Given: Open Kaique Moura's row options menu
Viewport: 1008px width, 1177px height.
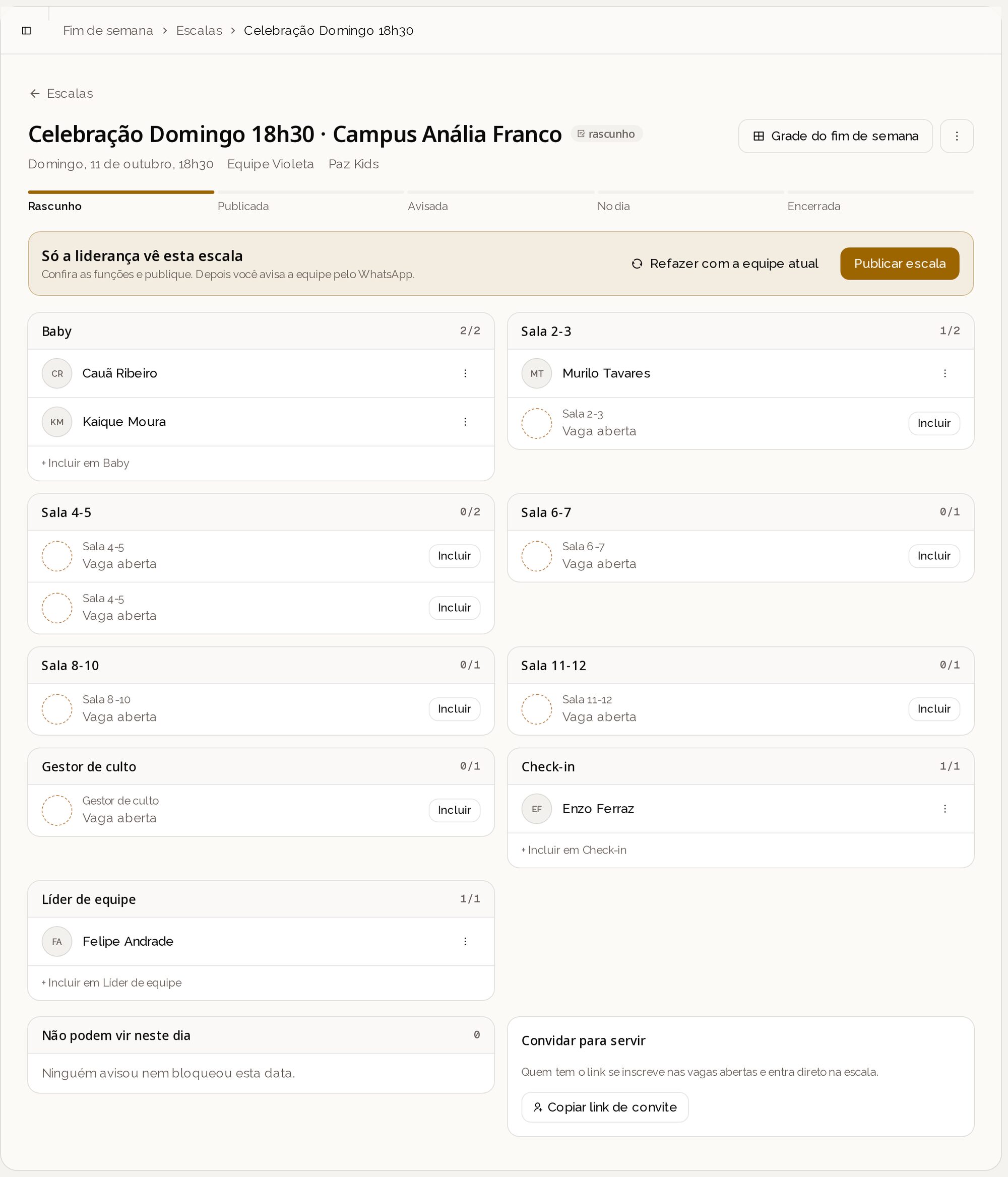Looking at the screenshot, I should pos(465,422).
